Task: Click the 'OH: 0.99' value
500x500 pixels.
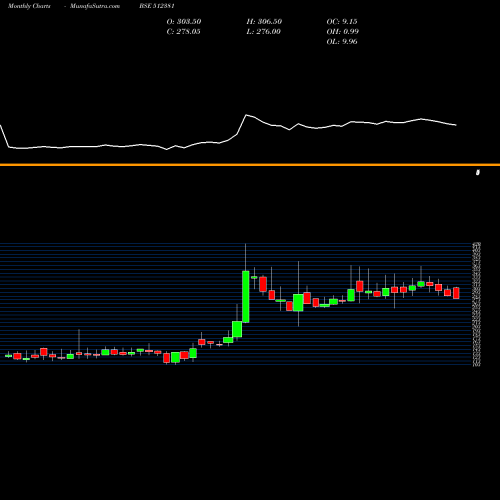Action: pos(343,31)
